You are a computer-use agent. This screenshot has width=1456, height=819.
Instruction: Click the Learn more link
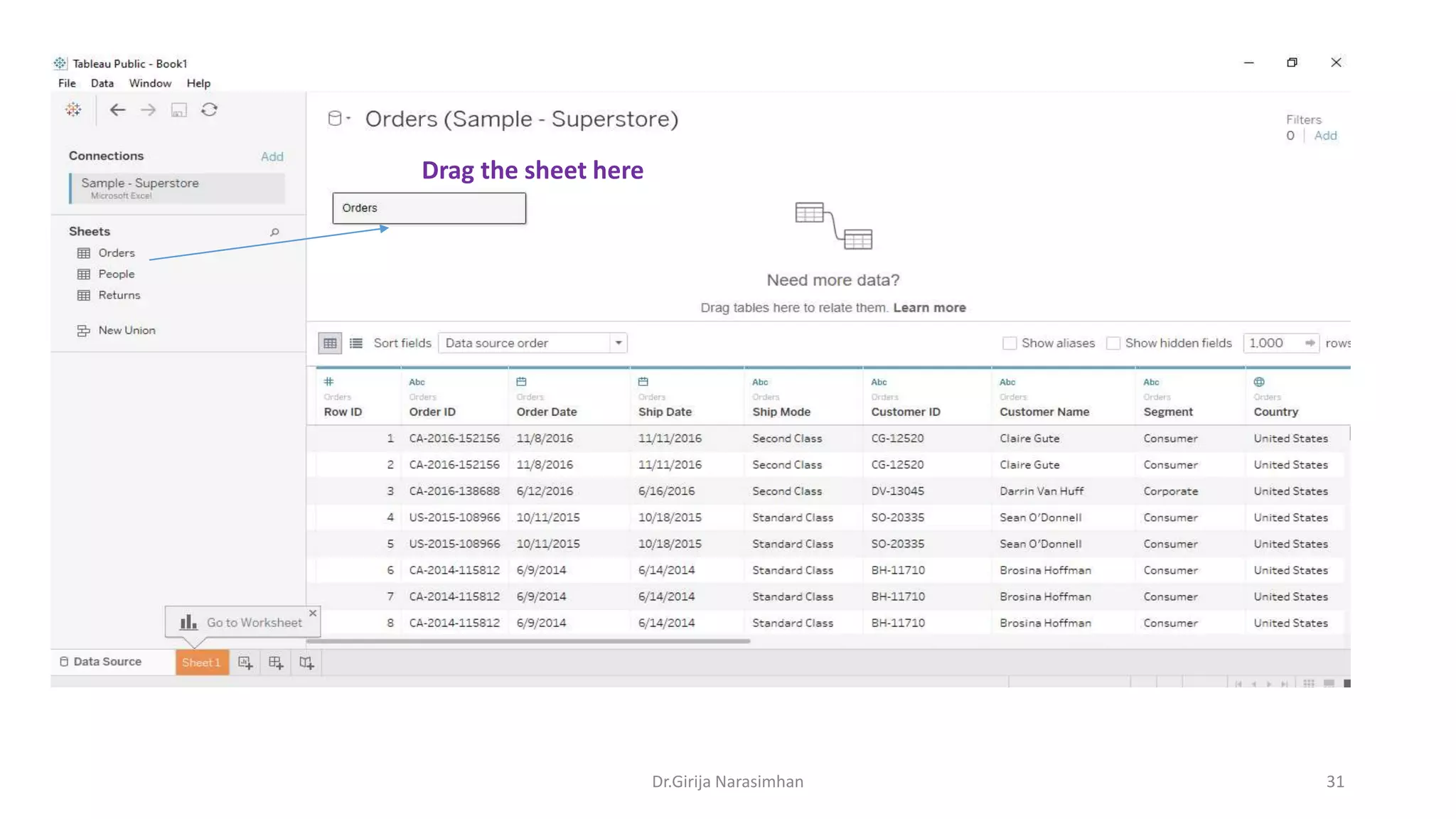tap(929, 308)
